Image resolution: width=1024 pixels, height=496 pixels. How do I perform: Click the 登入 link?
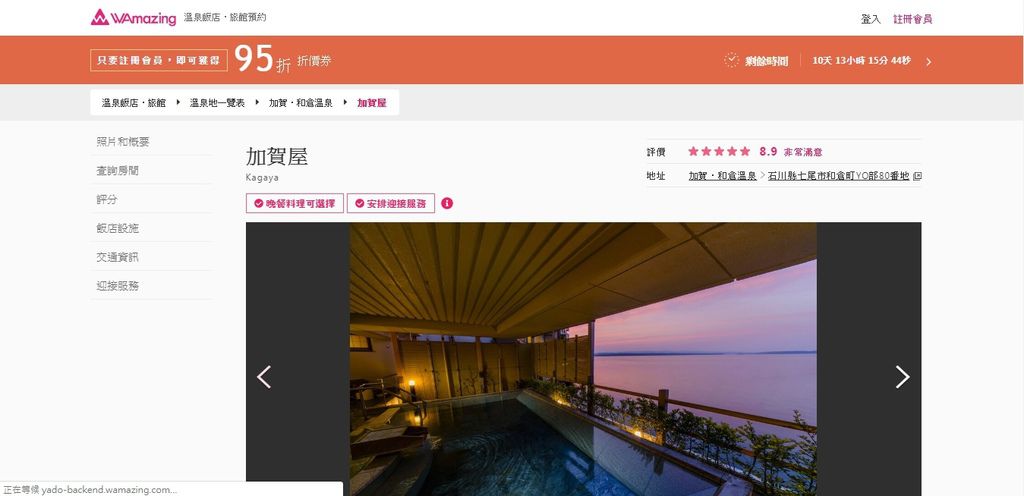click(x=871, y=19)
